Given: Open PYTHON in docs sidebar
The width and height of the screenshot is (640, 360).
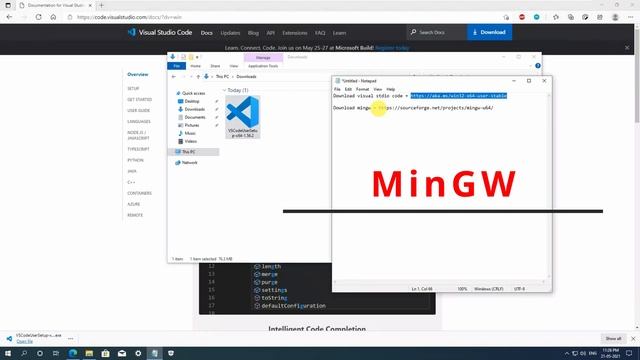Looking at the screenshot, I should pyautogui.click(x=135, y=160).
